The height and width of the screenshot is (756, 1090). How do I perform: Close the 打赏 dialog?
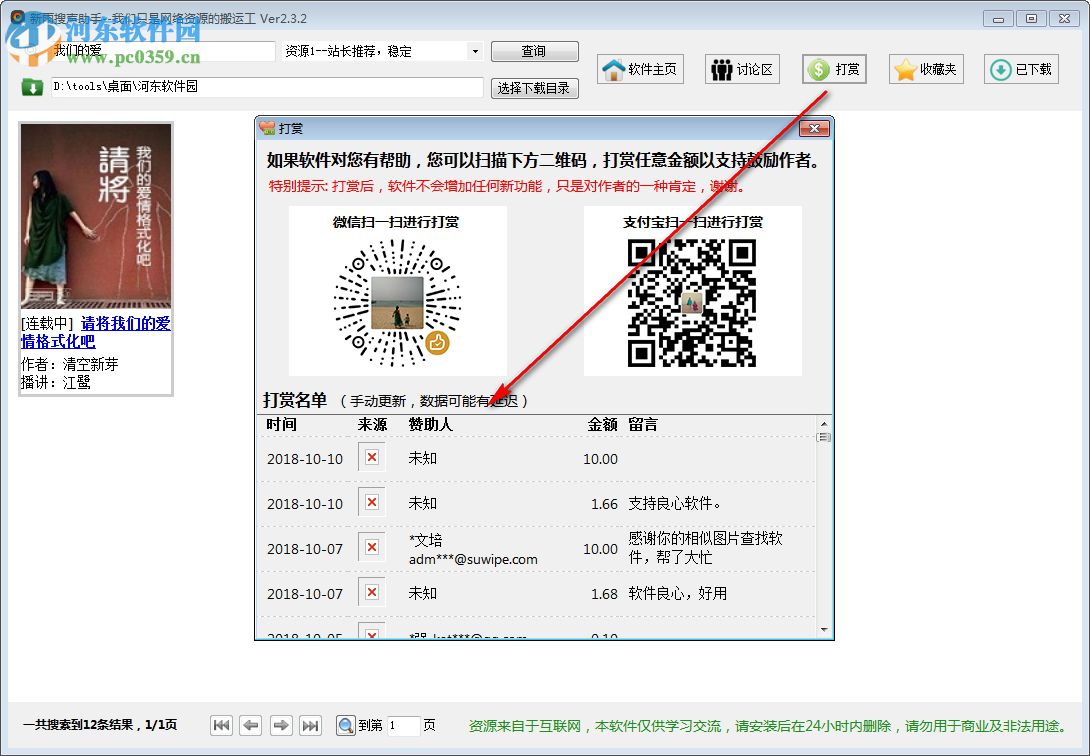[814, 129]
